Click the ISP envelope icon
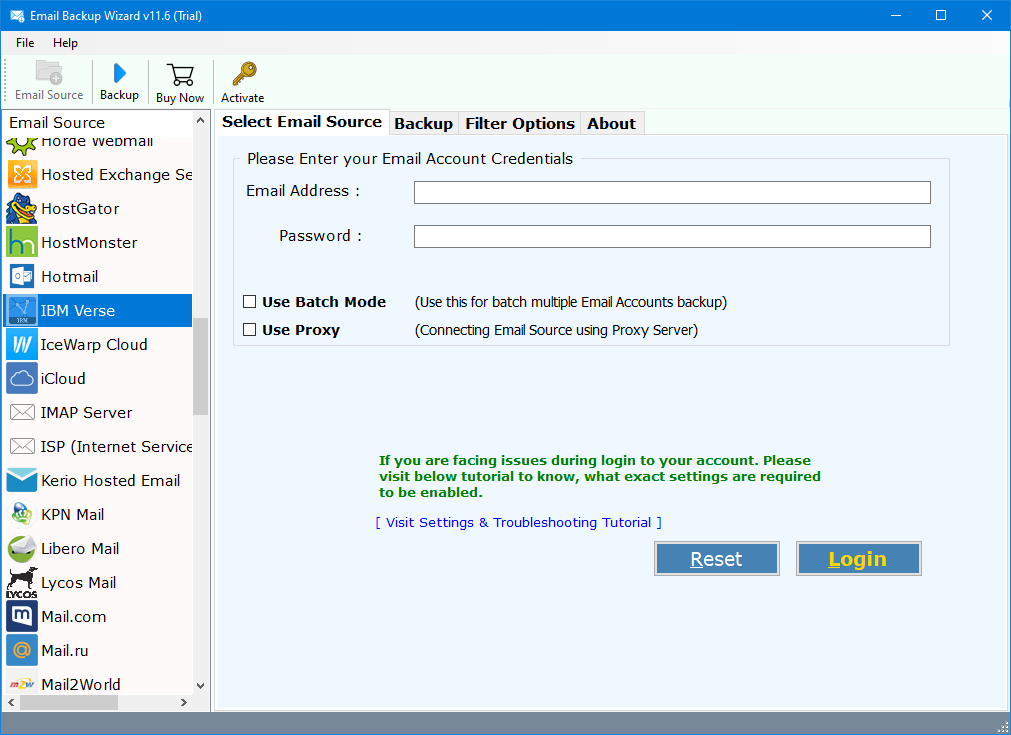The image size is (1011, 735). pyautogui.click(x=22, y=447)
